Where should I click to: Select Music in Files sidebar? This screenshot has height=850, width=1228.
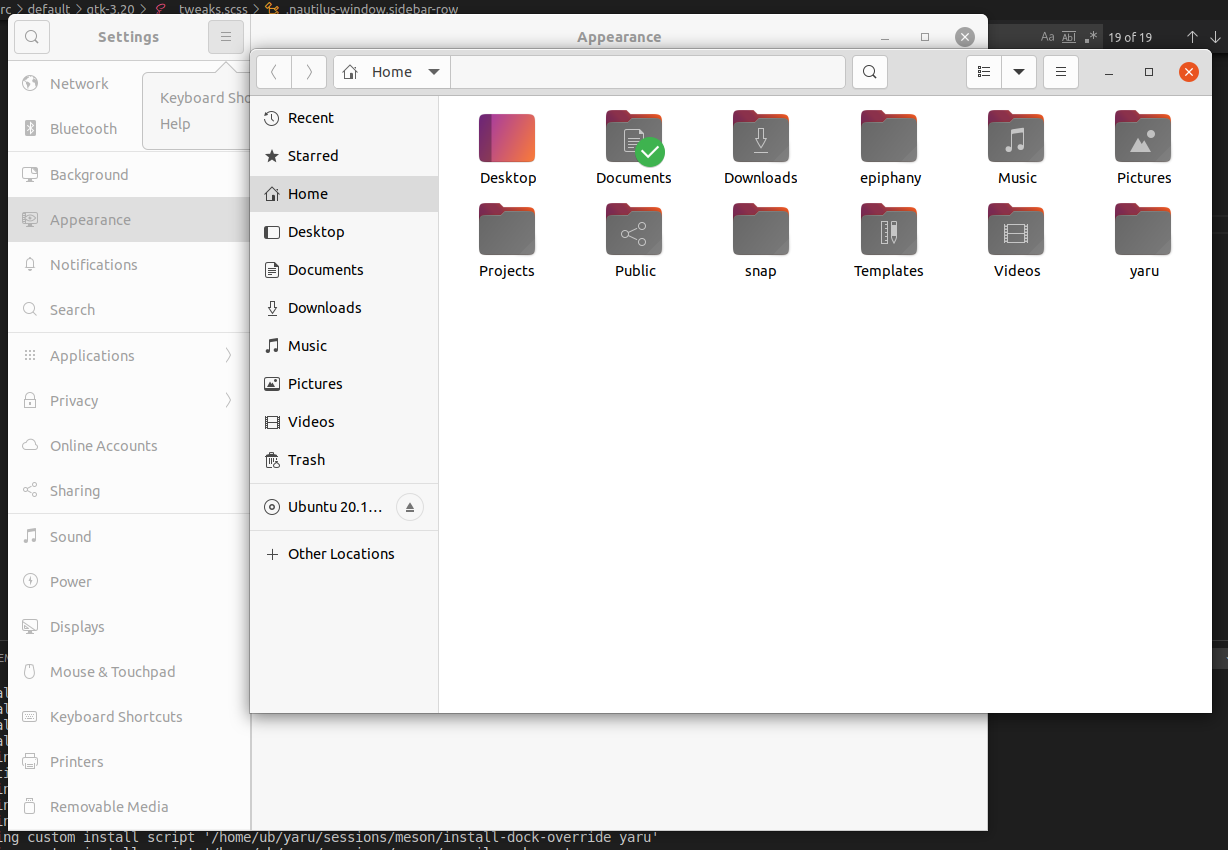(344, 346)
